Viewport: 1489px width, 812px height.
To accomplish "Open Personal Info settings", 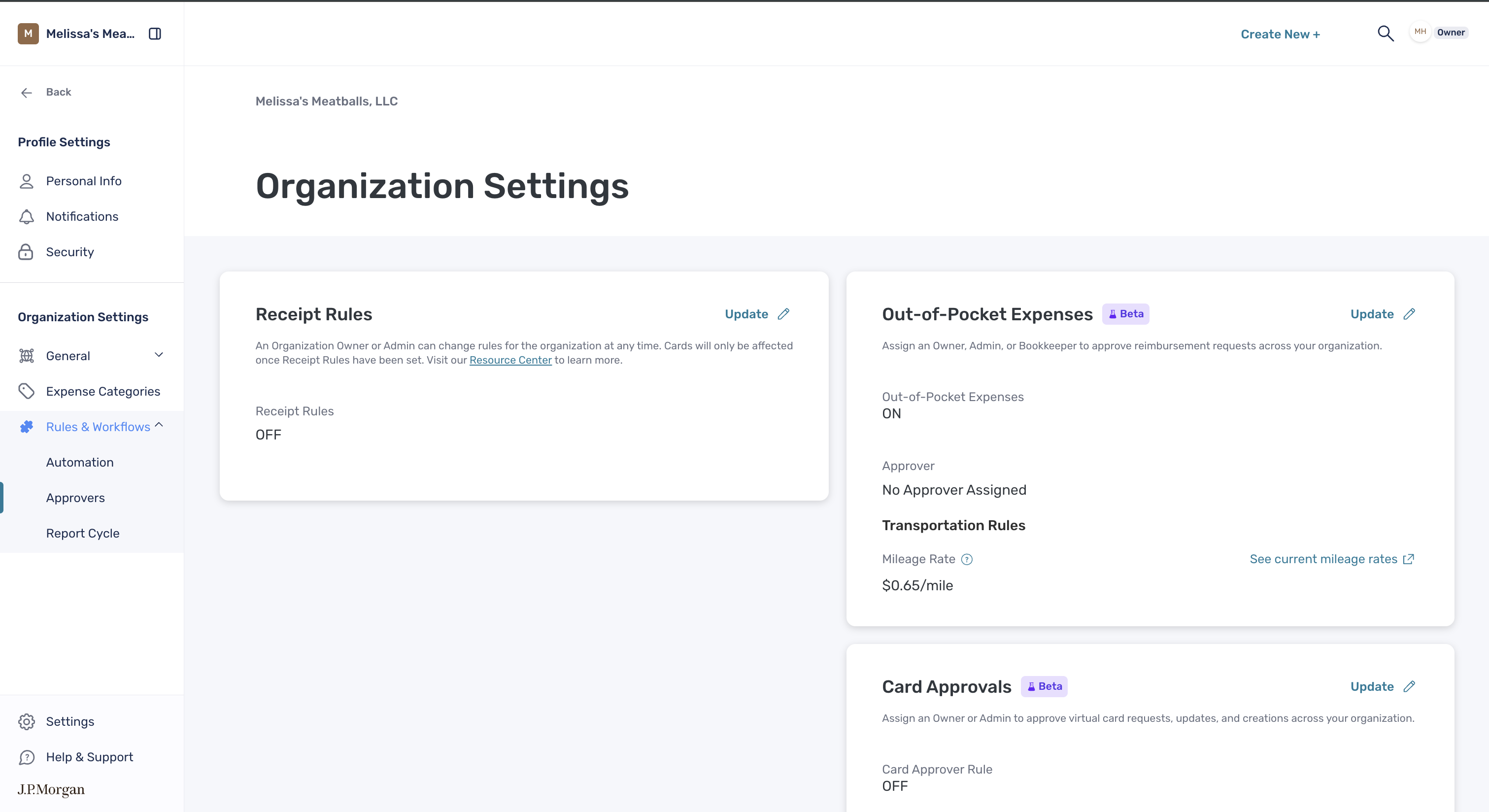I will click(x=84, y=181).
